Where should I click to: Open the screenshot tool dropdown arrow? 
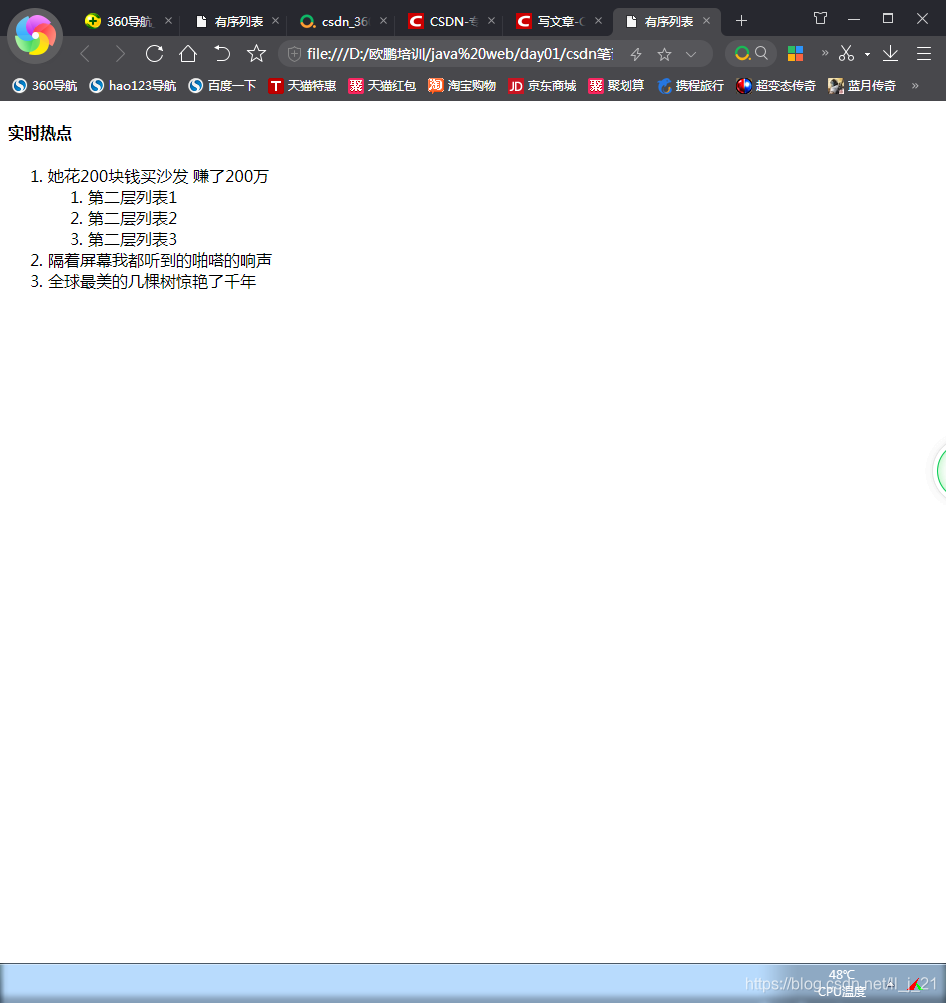pyautogui.click(x=867, y=54)
